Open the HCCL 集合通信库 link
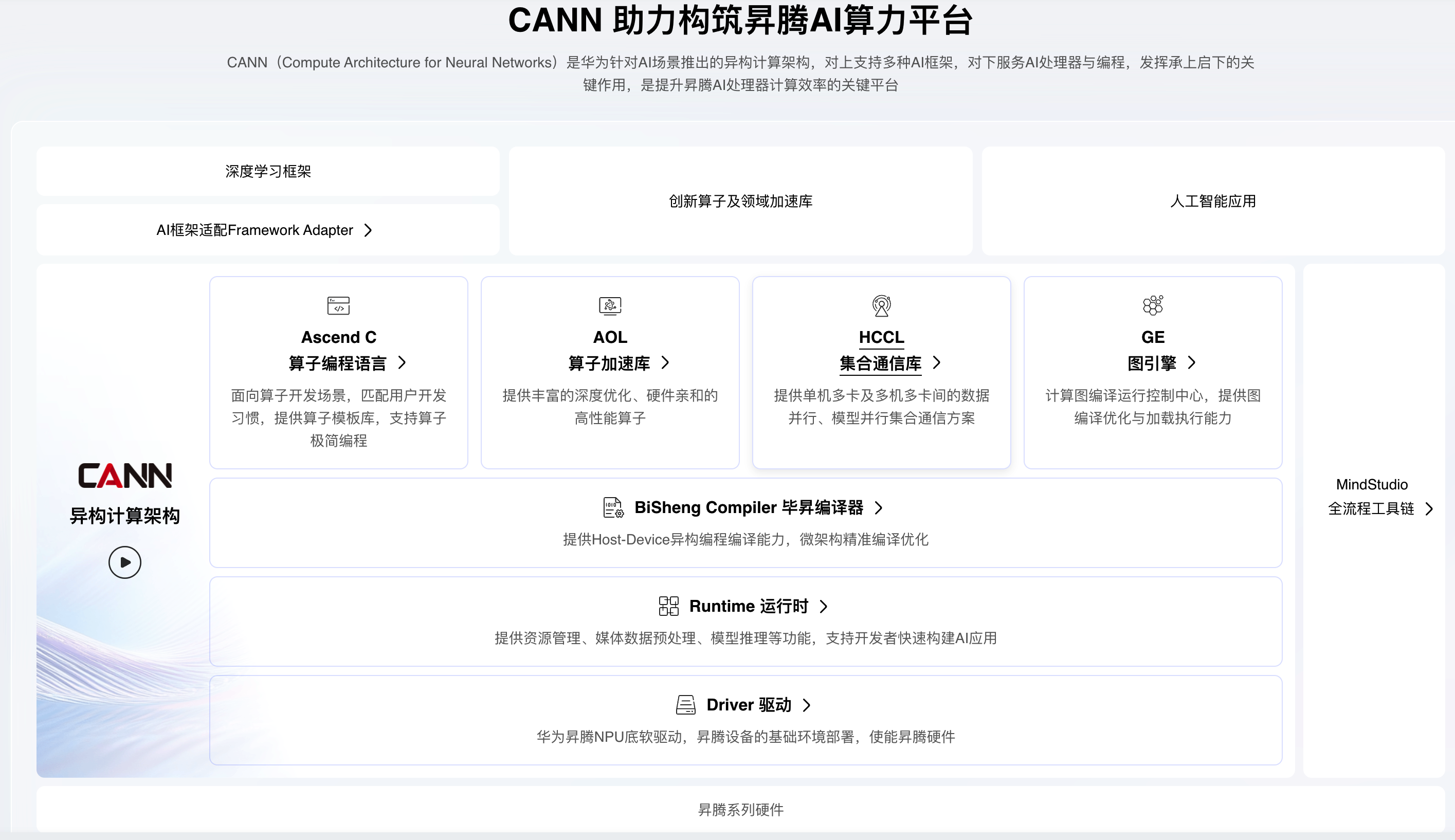Viewport: 1455px width, 840px height. pyautogui.click(x=880, y=363)
